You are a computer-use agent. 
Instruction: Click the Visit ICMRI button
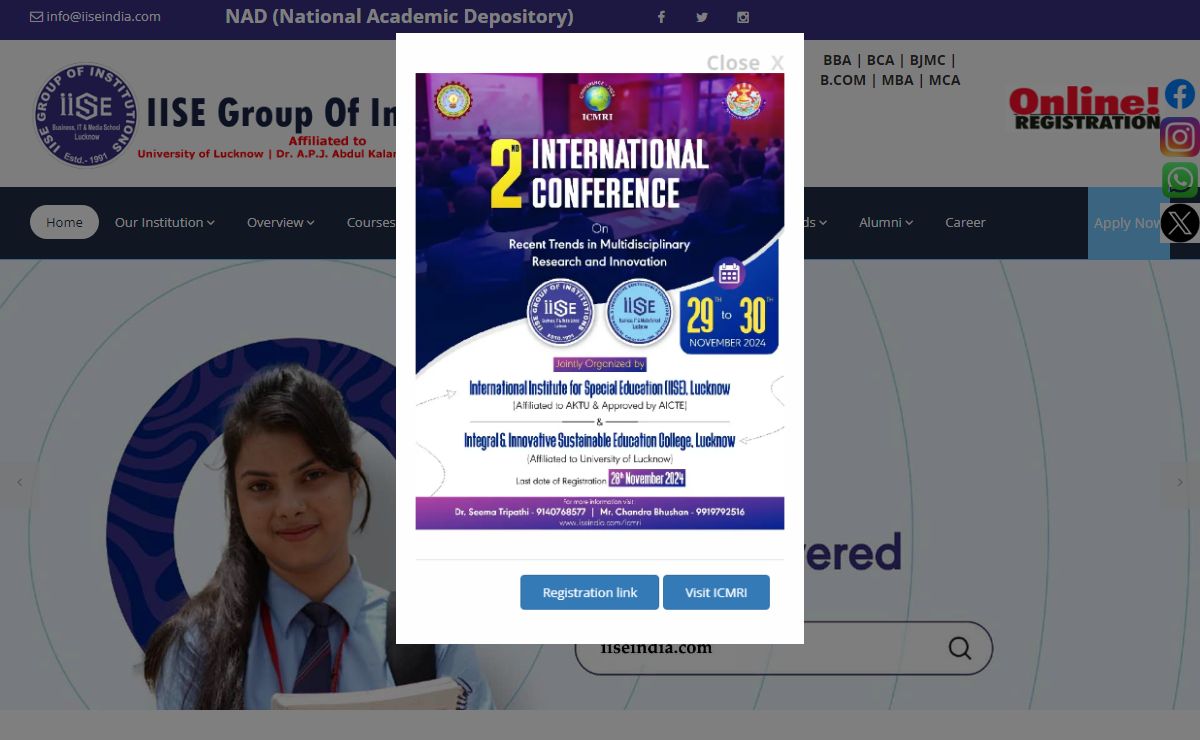[x=716, y=592]
